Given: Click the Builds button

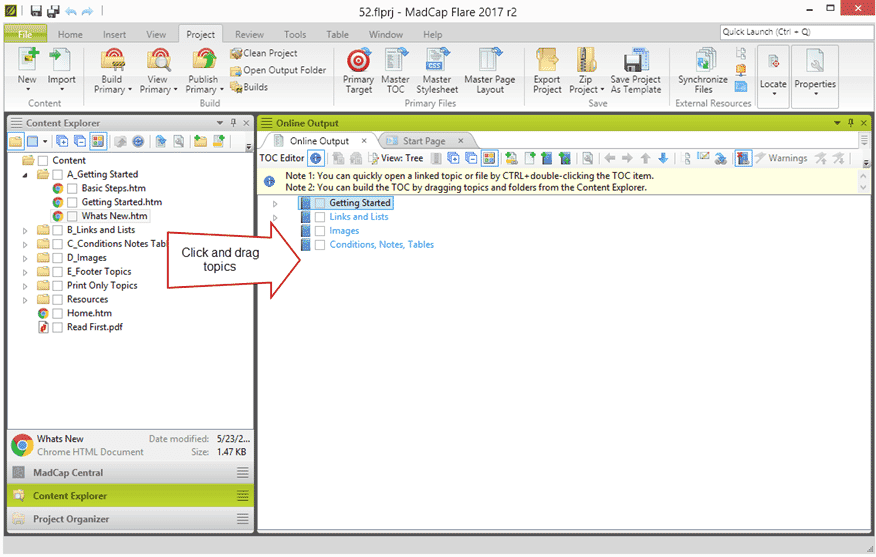Looking at the screenshot, I should click(x=249, y=87).
